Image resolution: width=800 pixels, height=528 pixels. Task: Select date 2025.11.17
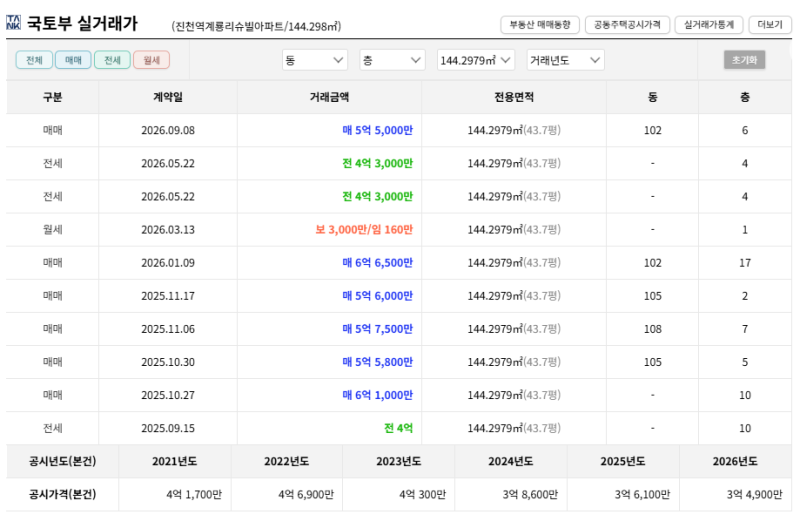168,296
